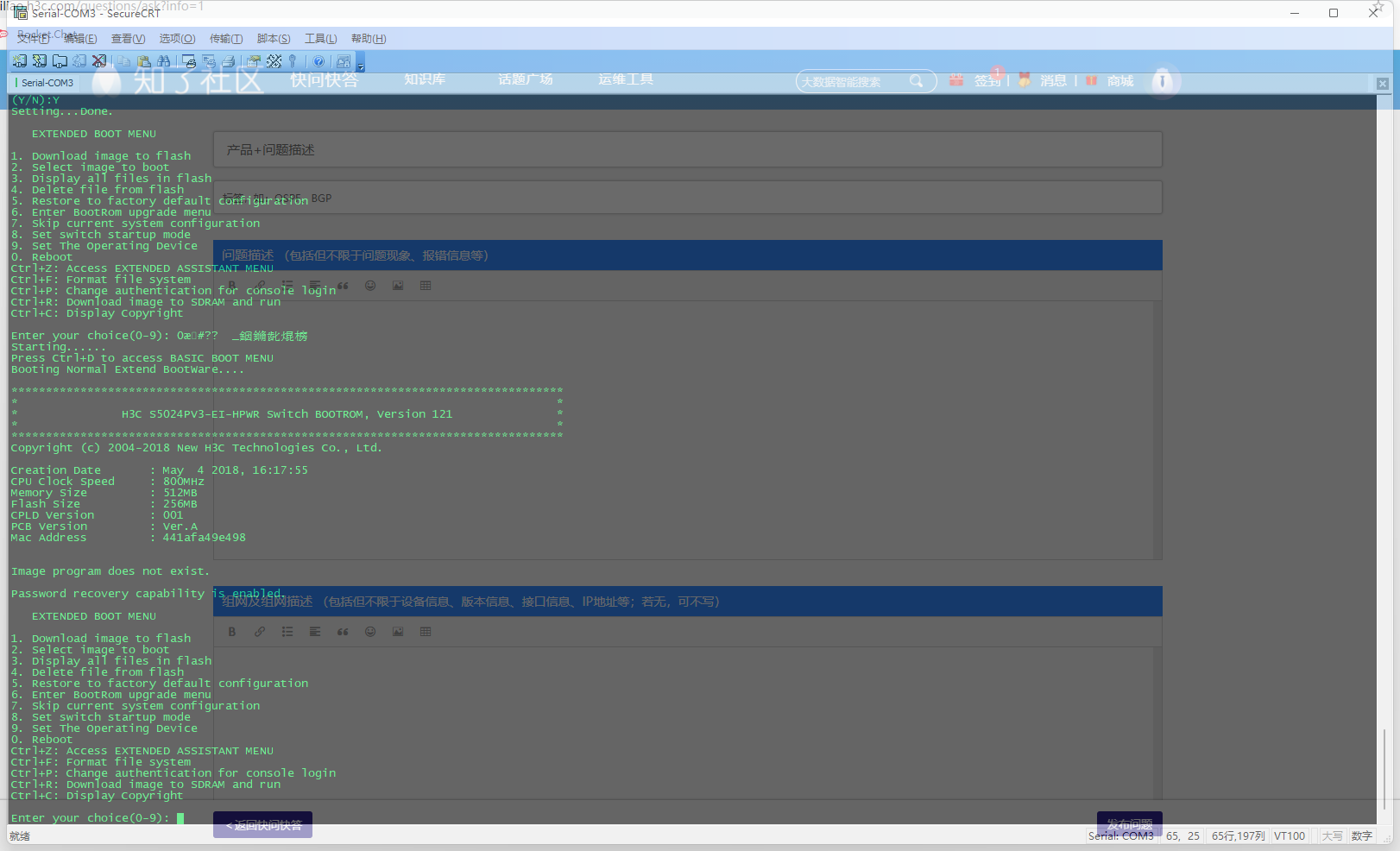The width and height of the screenshot is (1400, 851).
Task: Select the Serial-COM3 session tab
Action: [x=47, y=83]
